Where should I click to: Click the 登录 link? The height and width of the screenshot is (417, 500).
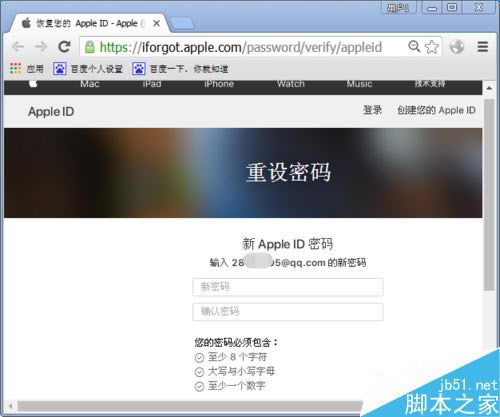tap(372, 110)
